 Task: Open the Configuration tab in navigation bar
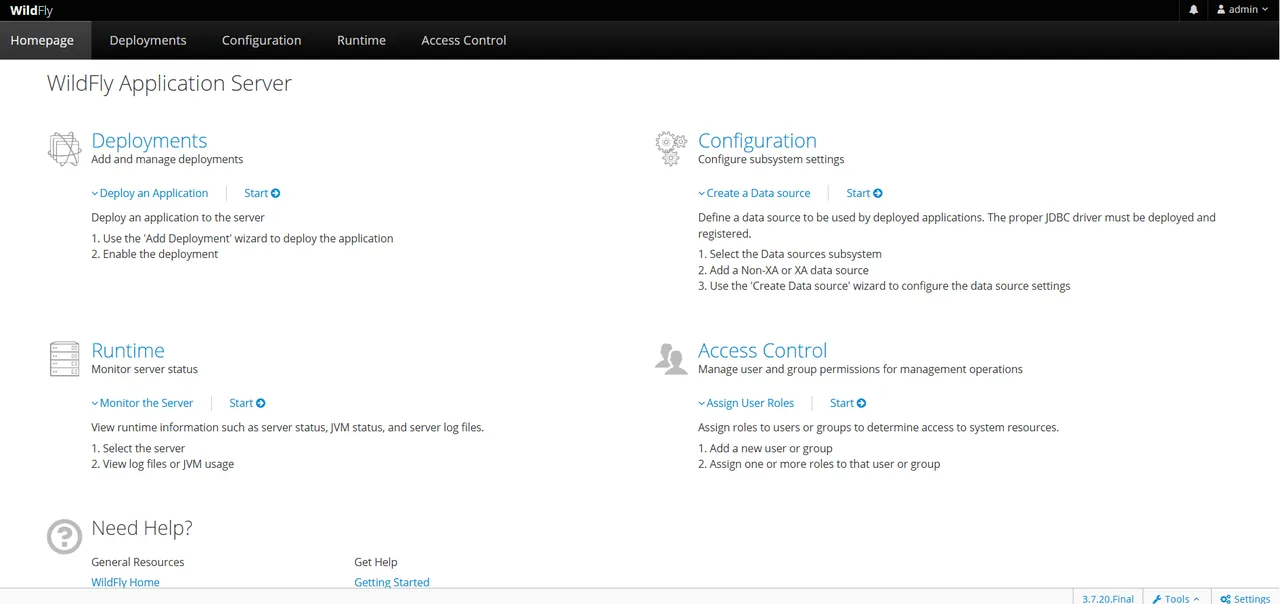pos(261,40)
